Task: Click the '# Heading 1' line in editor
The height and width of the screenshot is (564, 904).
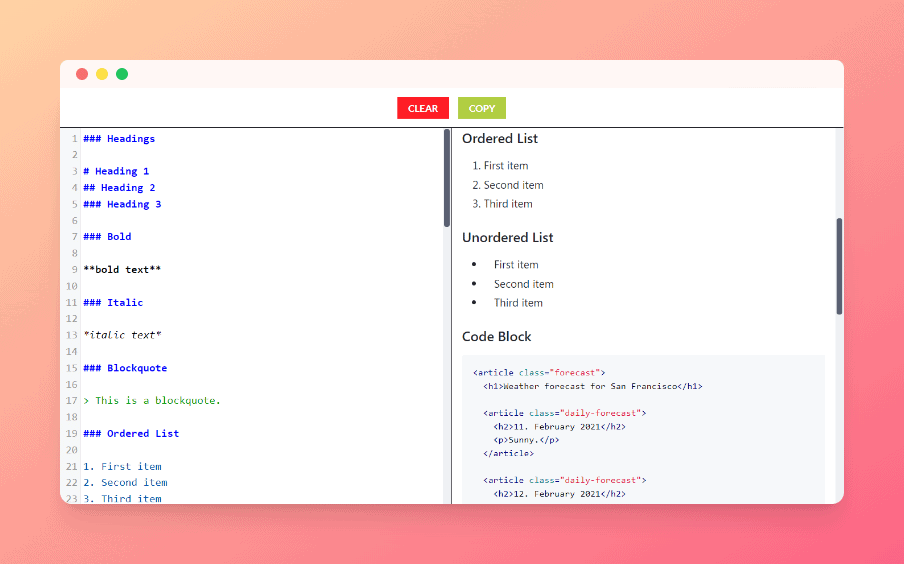Action: click(x=116, y=171)
